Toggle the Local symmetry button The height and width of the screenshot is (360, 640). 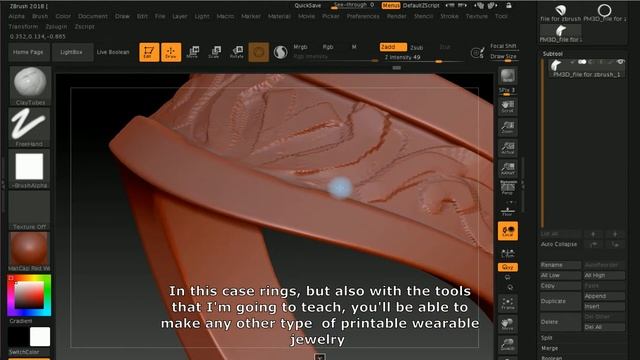tap(508, 231)
